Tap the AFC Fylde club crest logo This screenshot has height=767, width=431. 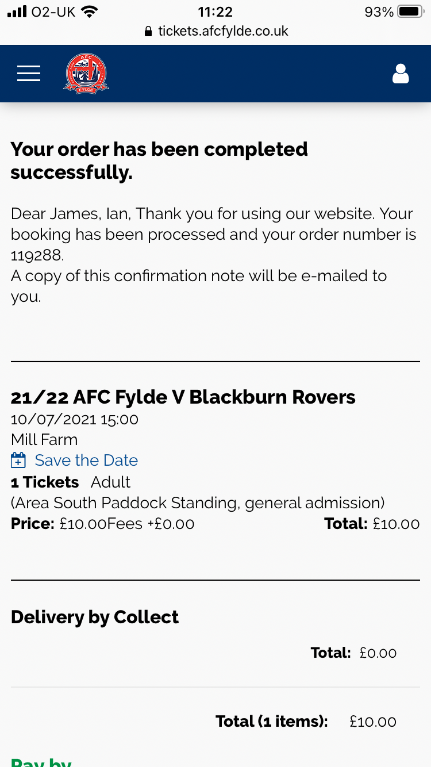click(x=86, y=73)
